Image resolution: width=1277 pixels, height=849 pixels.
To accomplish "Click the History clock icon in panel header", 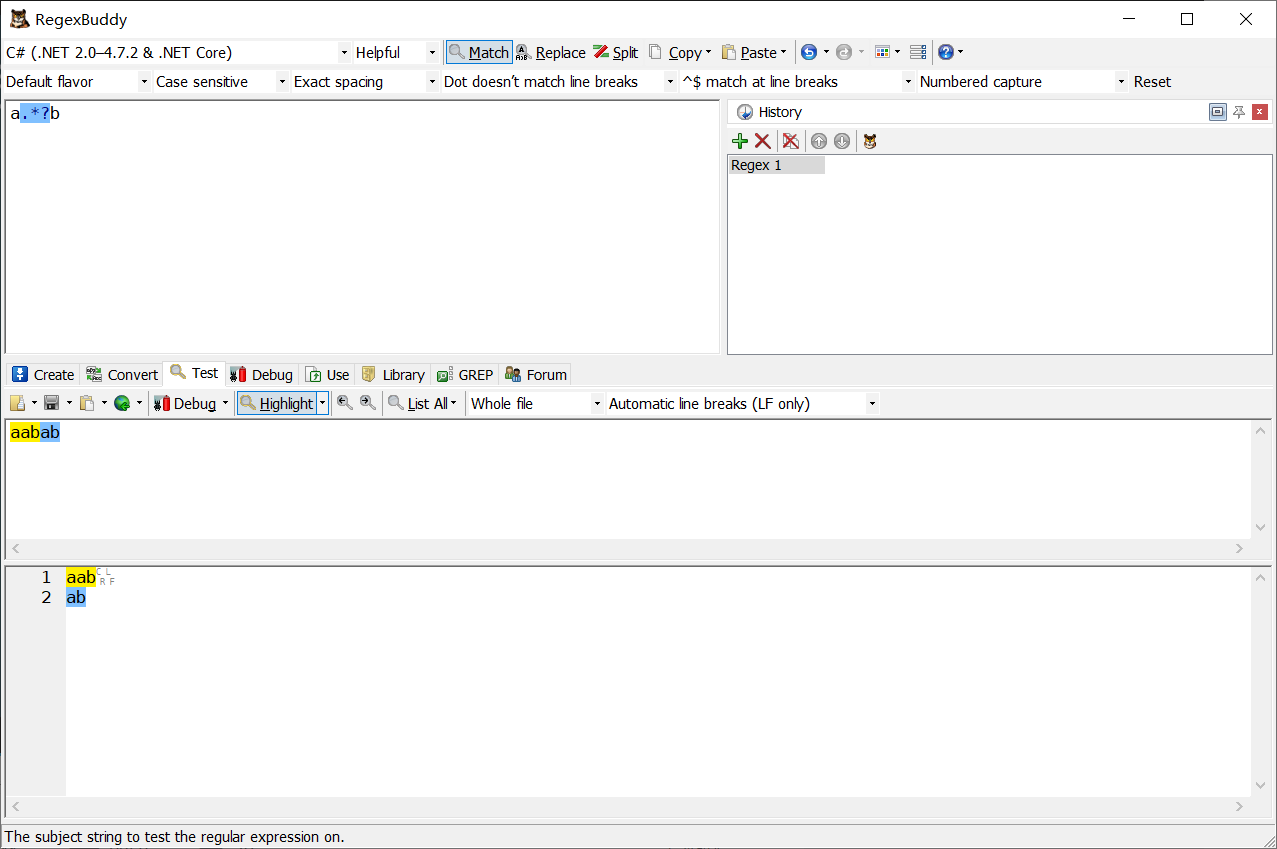I will pos(744,112).
